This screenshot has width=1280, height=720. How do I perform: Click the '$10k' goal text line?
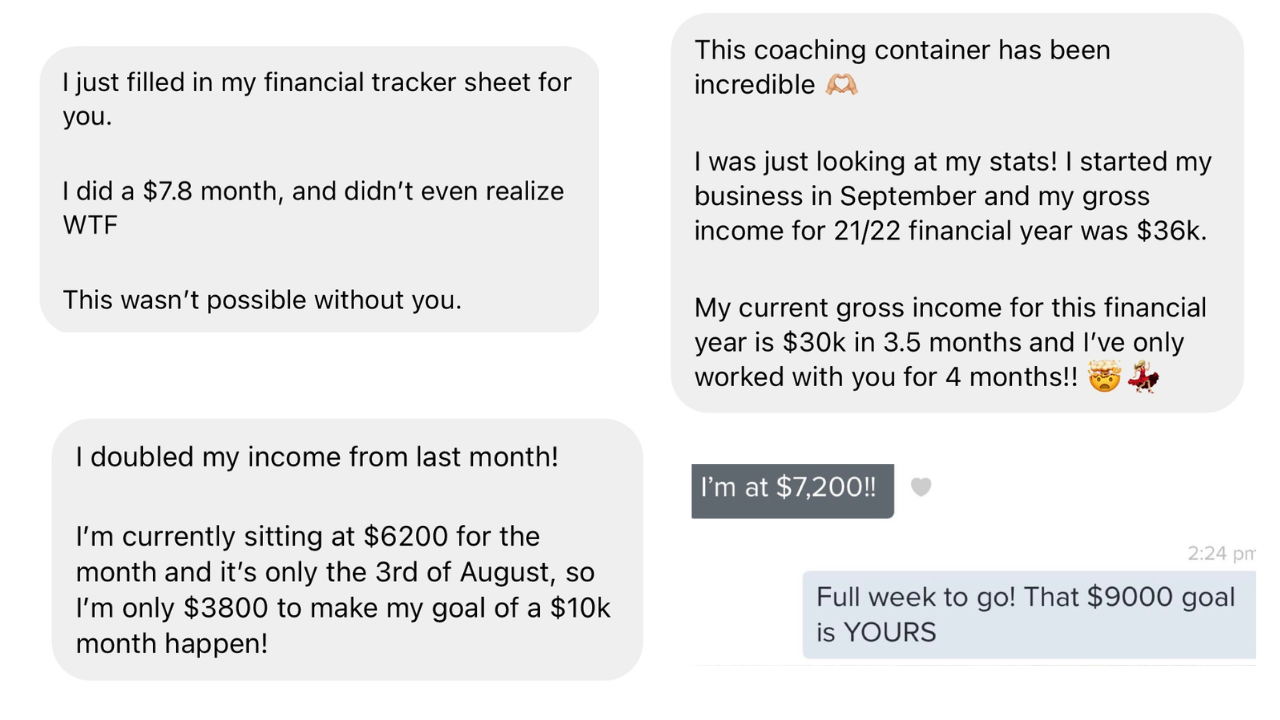click(x=343, y=608)
